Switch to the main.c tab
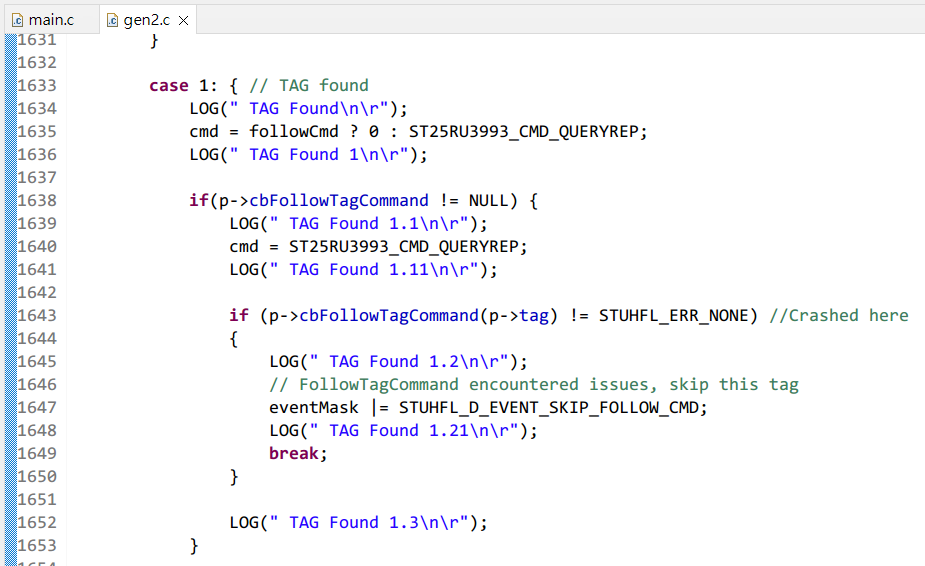Screen dimensions: 925x566 (x=51, y=20)
